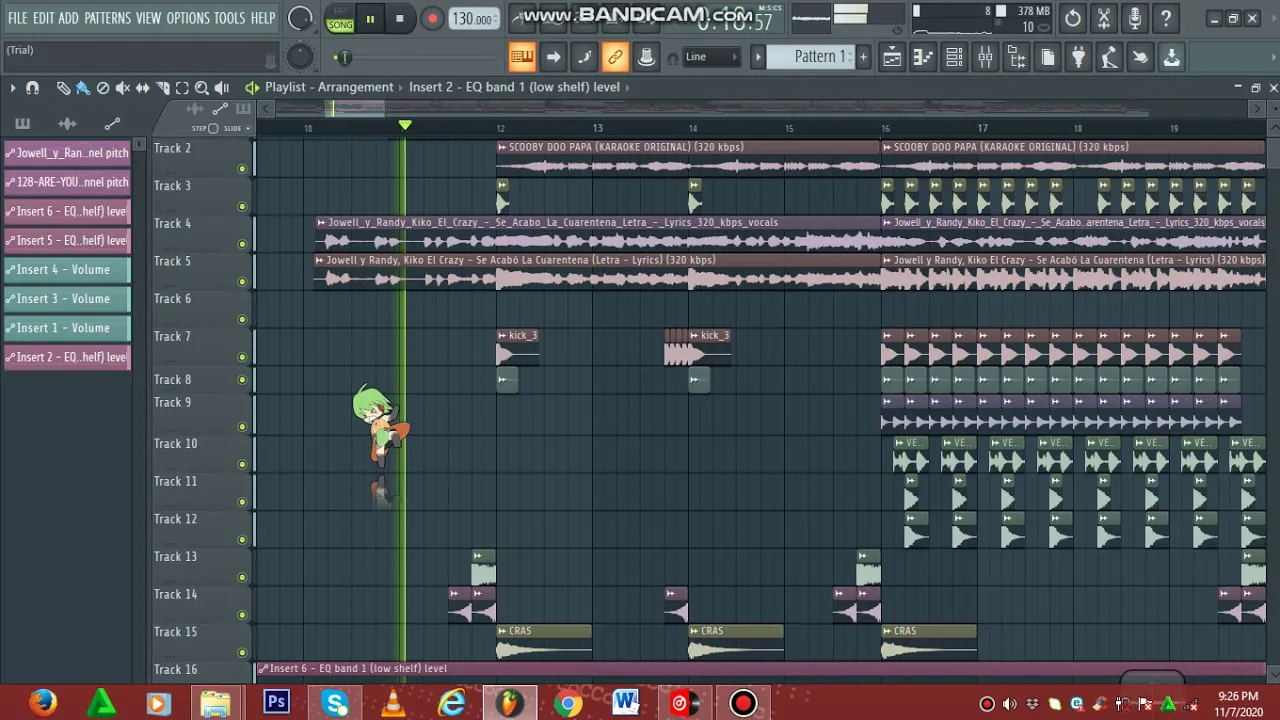Viewport: 1280px width, 720px height.
Task: Open the Channel rack icon
Action: tap(954, 57)
